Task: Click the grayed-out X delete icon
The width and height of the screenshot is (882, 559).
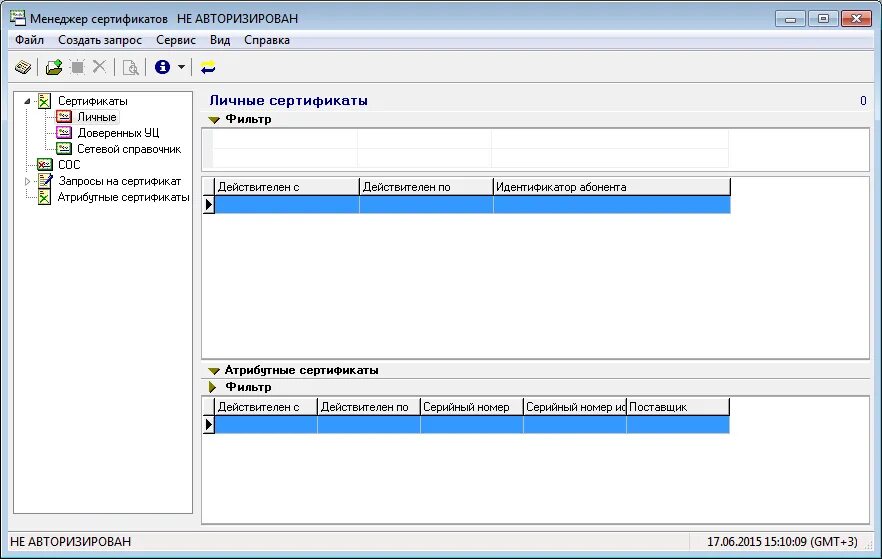Action: tap(99, 67)
